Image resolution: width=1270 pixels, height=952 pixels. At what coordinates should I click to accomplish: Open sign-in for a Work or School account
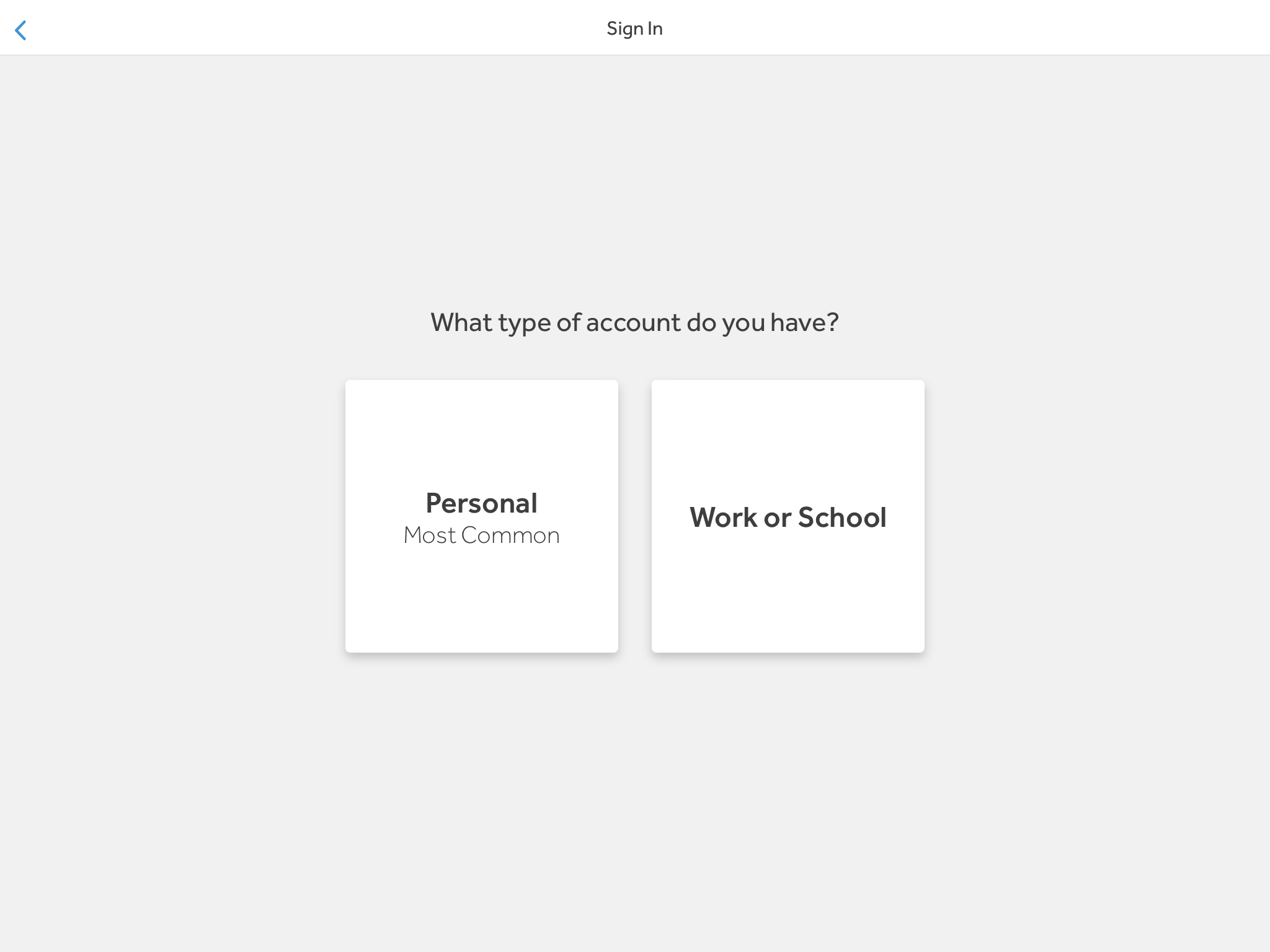tap(788, 516)
